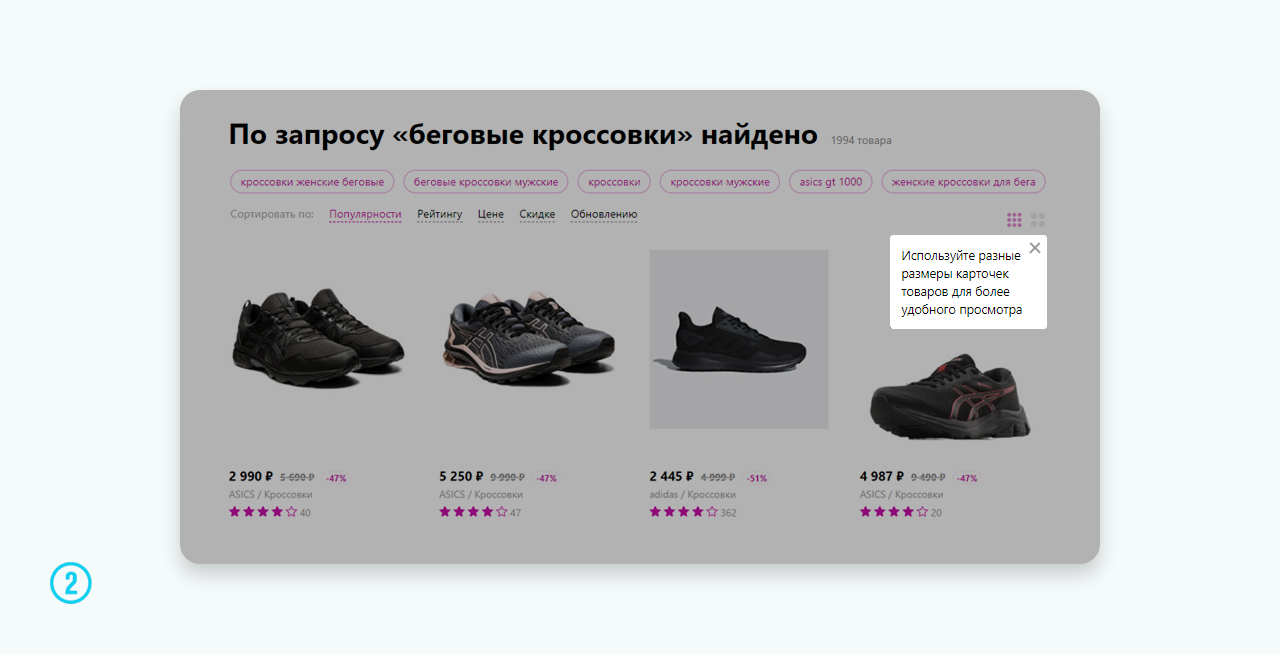This screenshot has height=654, width=1280.
Task: Click the star rating with 362 reviews
Action: click(684, 512)
